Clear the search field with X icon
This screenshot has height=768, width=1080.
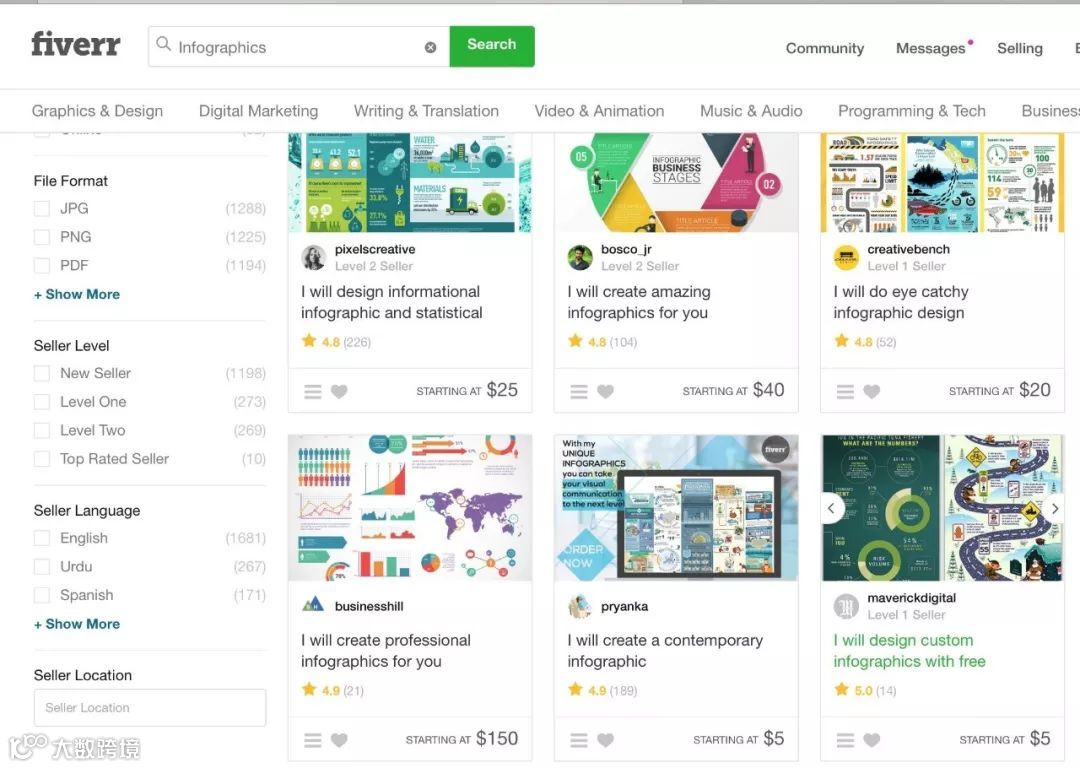tap(430, 48)
